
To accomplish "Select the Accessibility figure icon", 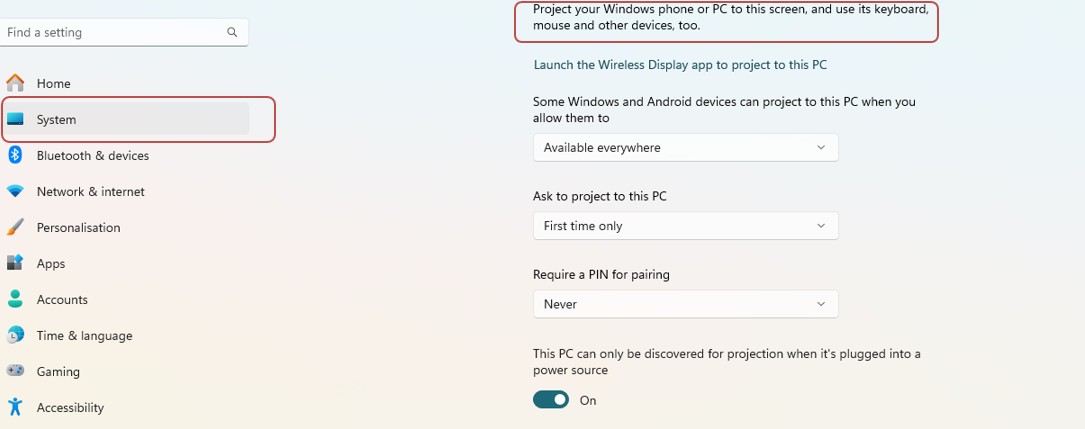I will (15, 407).
